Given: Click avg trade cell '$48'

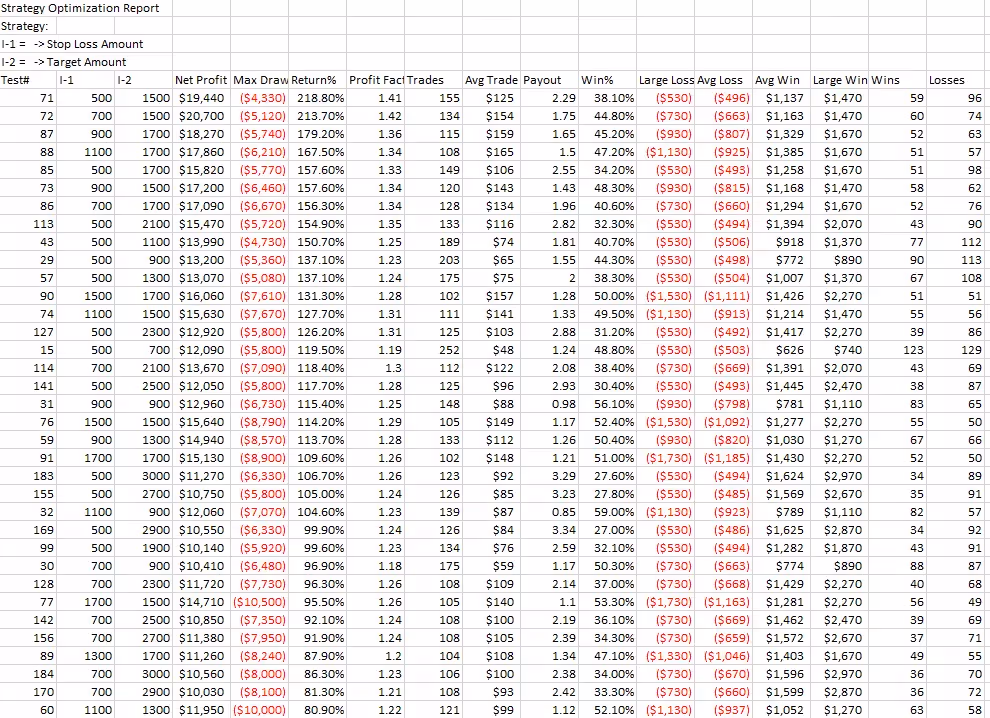Looking at the screenshot, I should pos(492,350).
